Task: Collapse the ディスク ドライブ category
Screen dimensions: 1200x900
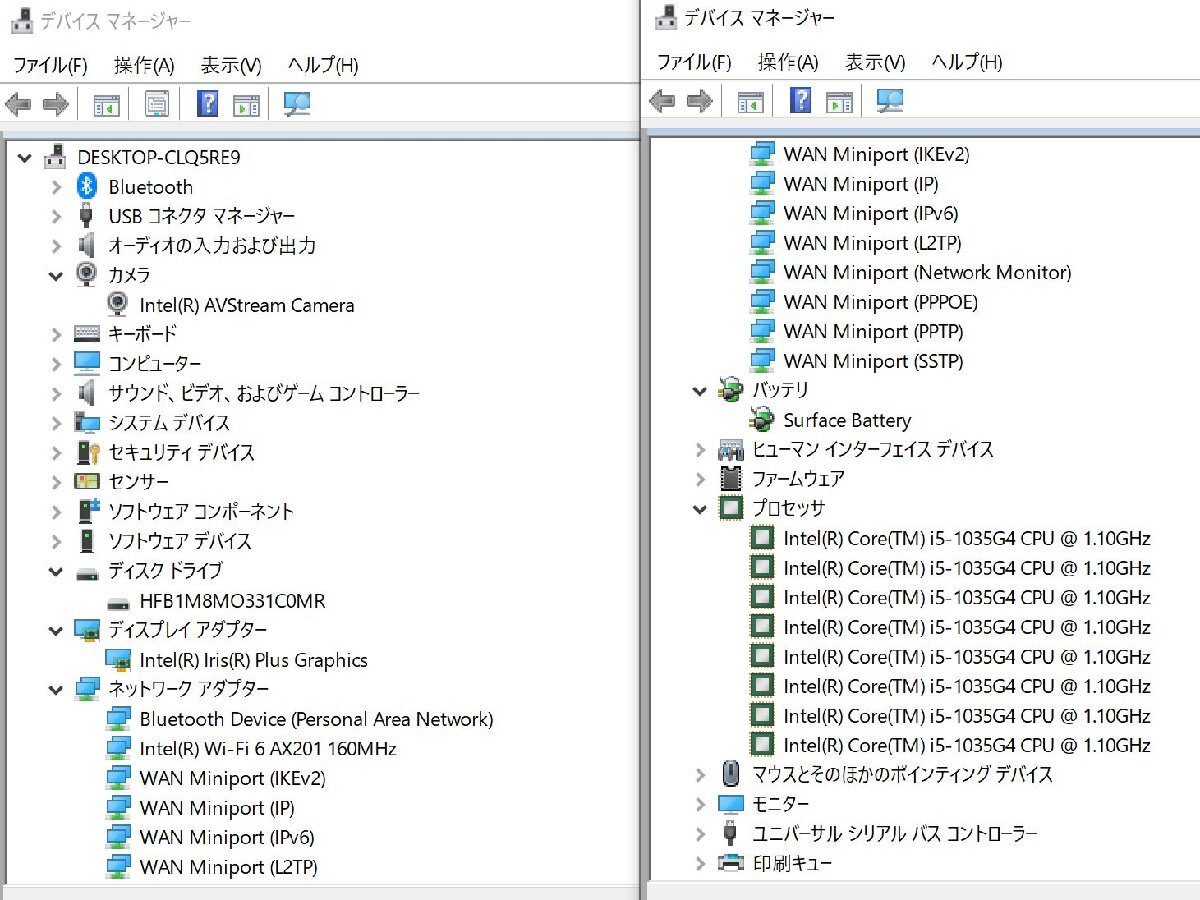Action: click(56, 572)
